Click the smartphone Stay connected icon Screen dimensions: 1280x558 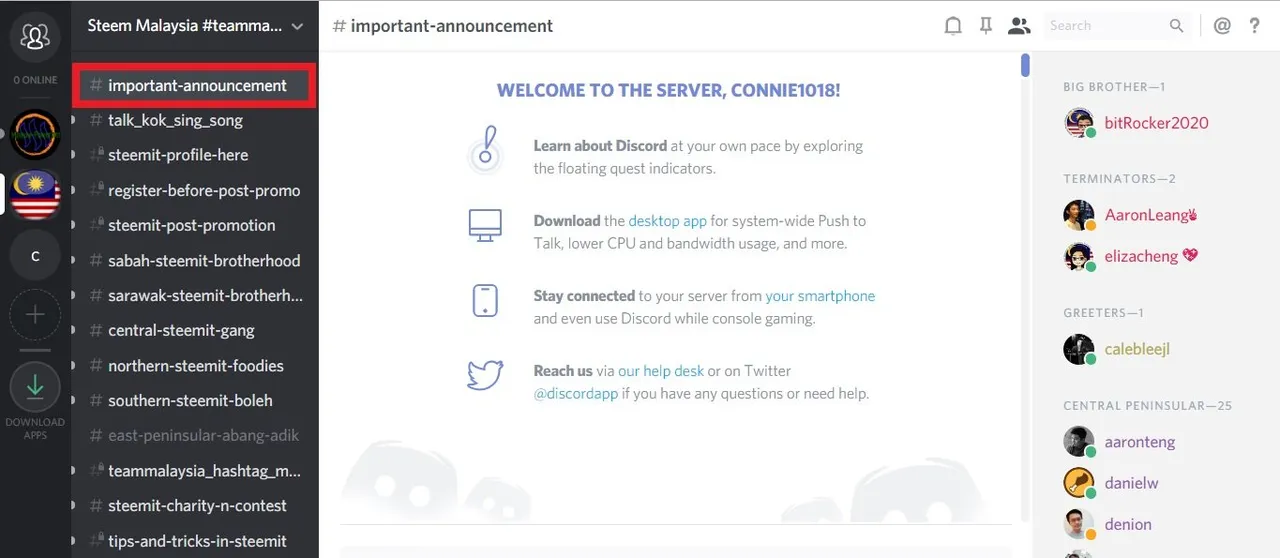coord(485,300)
